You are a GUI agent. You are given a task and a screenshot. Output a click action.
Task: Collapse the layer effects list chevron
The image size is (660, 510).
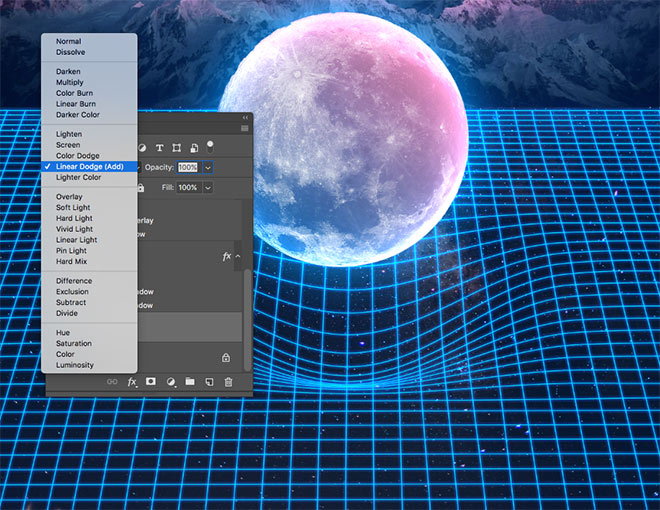[238, 256]
